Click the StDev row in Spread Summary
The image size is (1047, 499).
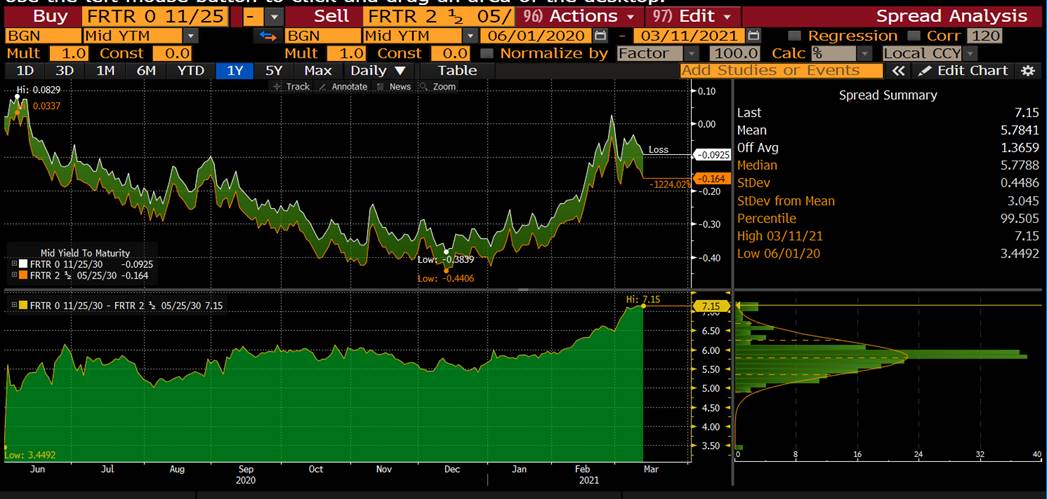coord(888,182)
